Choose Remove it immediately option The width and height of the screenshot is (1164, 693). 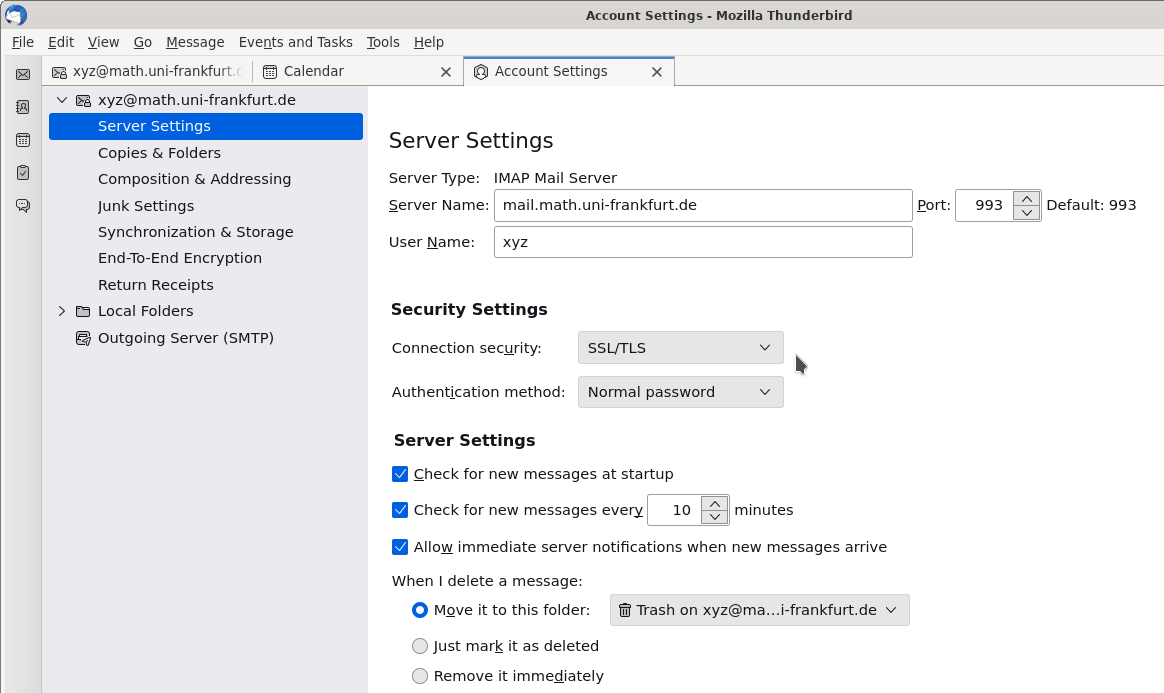420,676
